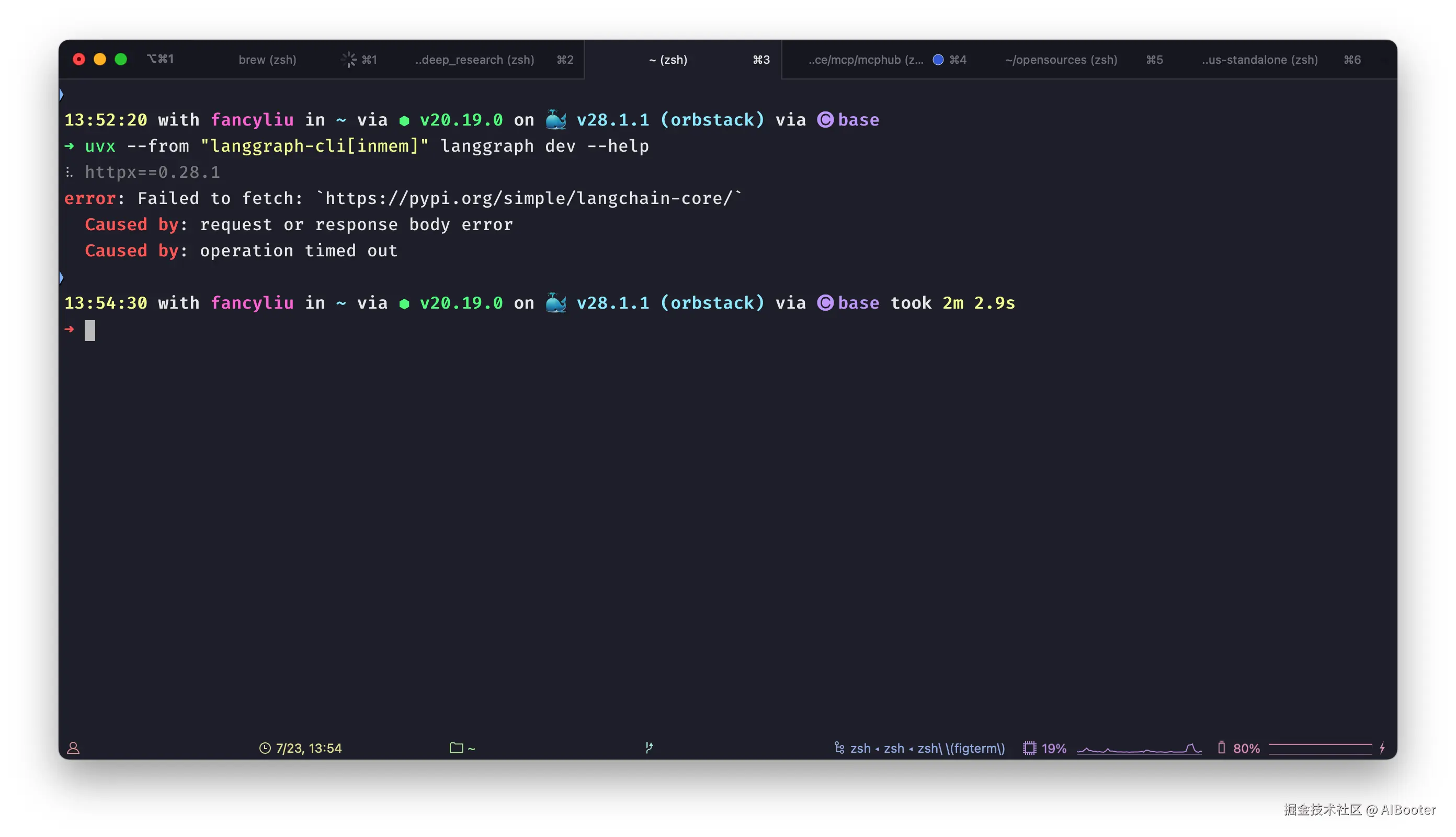Click the blue mark beside first prompt
This screenshot has height=837, width=1456.
coord(62,94)
